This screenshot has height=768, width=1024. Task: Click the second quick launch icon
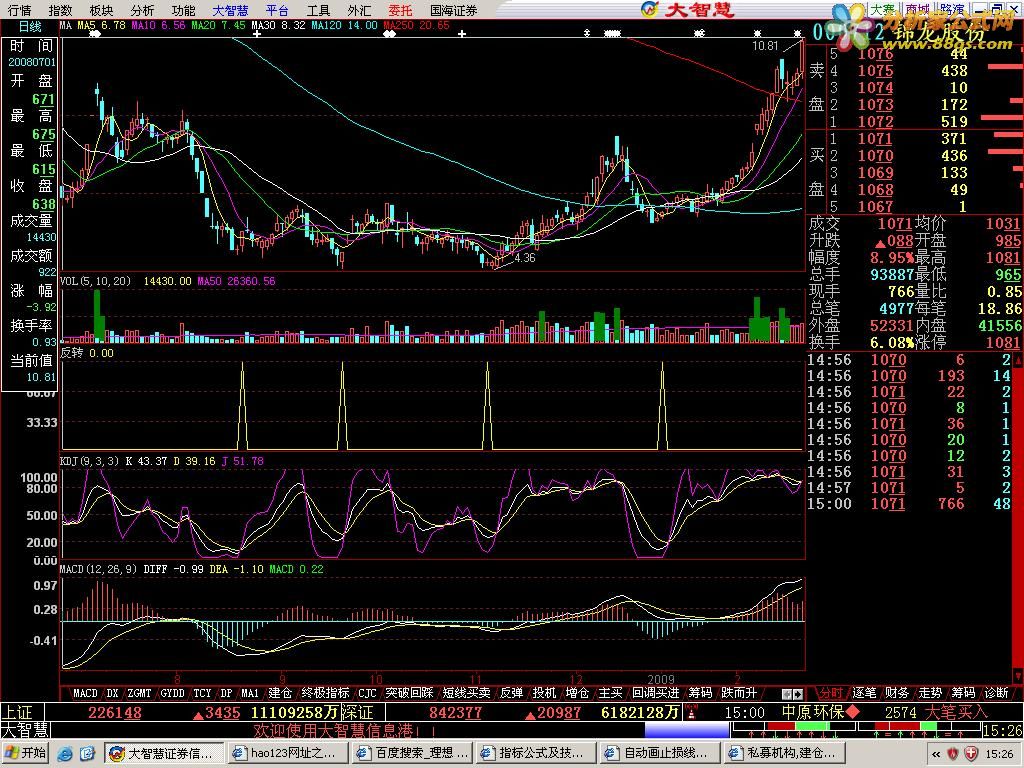[88, 754]
